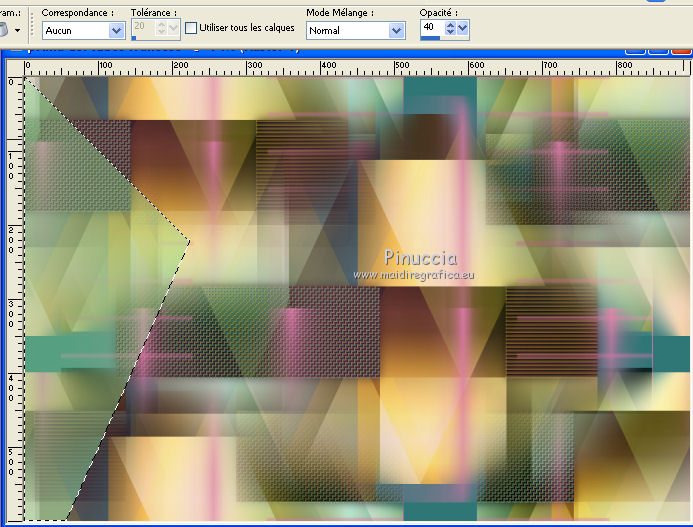Enable Utiliser tous les calques checkbox
Viewport: 693px width, 527px height.
click(x=191, y=29)
